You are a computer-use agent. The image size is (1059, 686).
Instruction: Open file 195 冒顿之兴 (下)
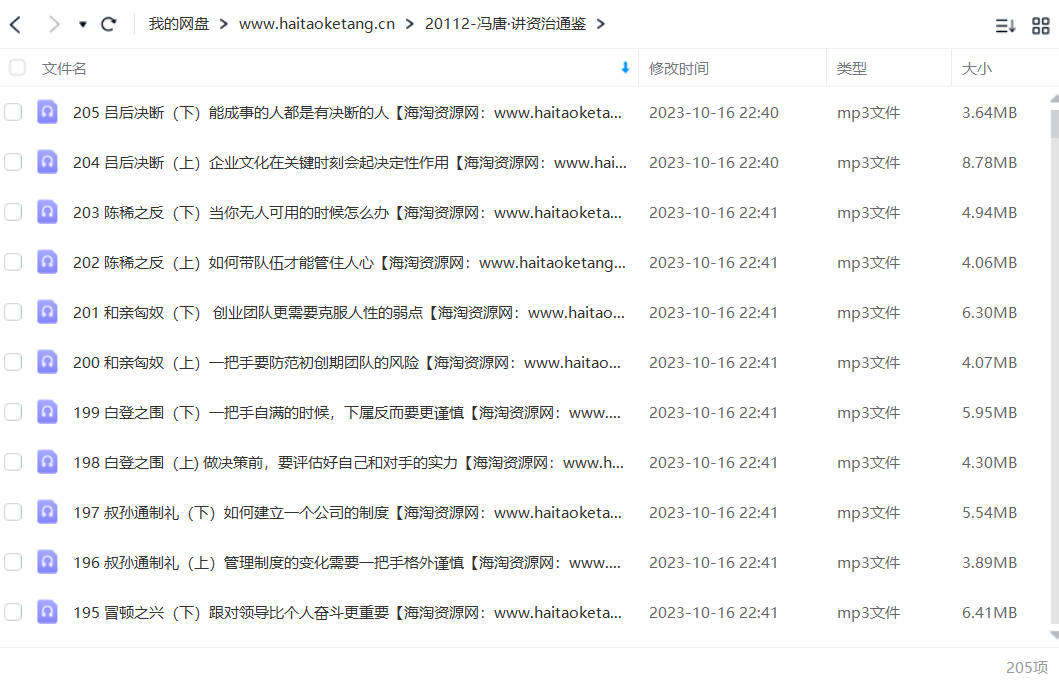tap(348, 612)
